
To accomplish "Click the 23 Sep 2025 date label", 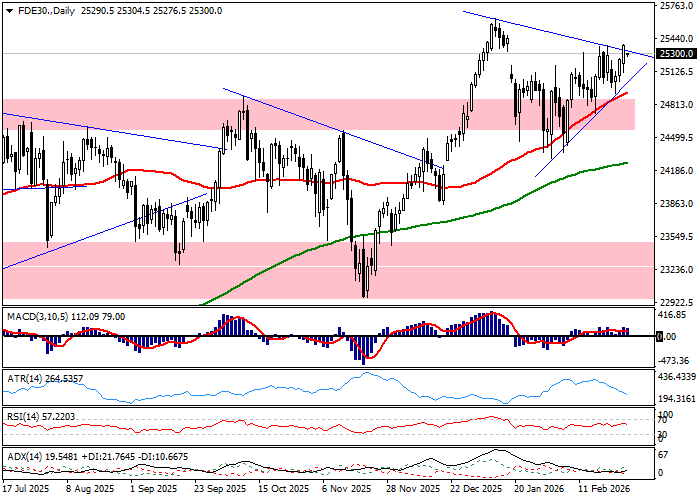I will 220,491.
